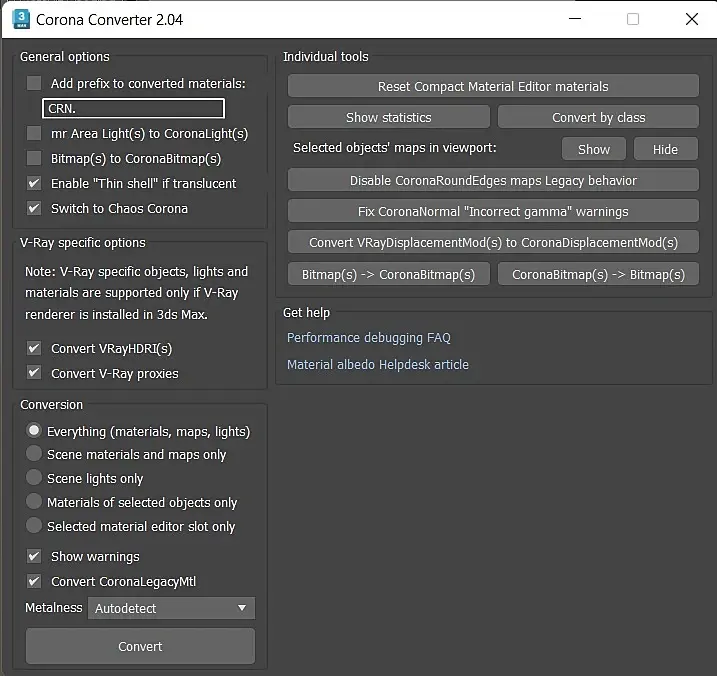Toggle 'Bitmap(s) to CoronaBitmap(s)' checkbox
This screenshot has height=676, width=717.
[x=35, y=158]
